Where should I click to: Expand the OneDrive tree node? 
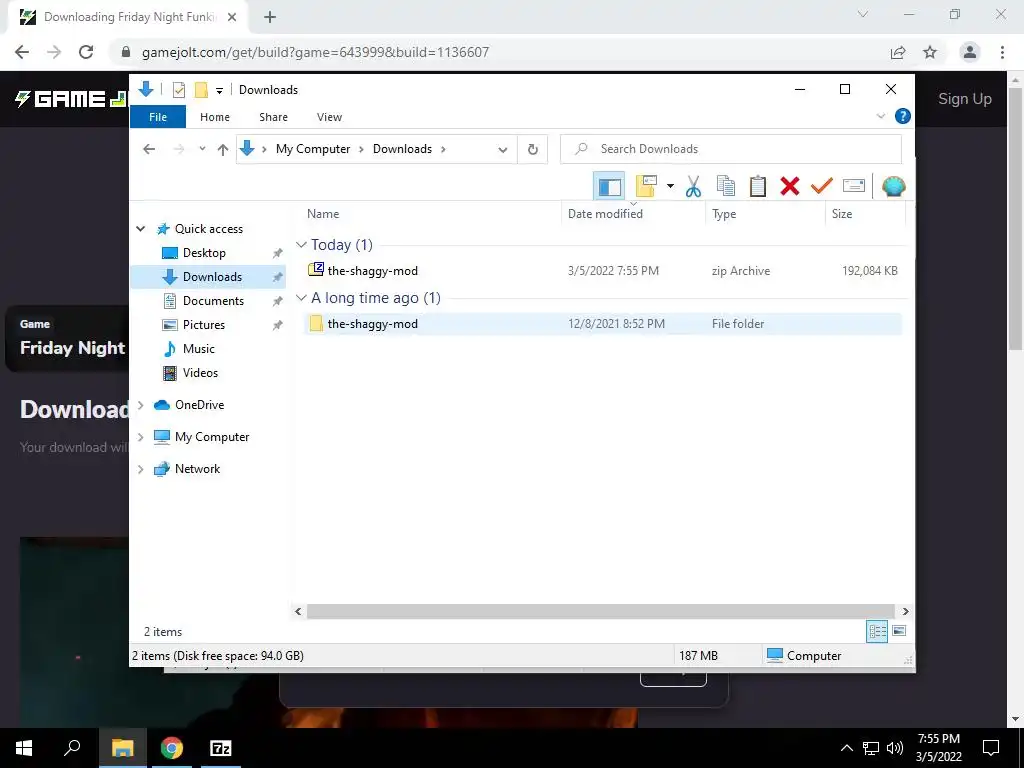click(x=140, y=405)
